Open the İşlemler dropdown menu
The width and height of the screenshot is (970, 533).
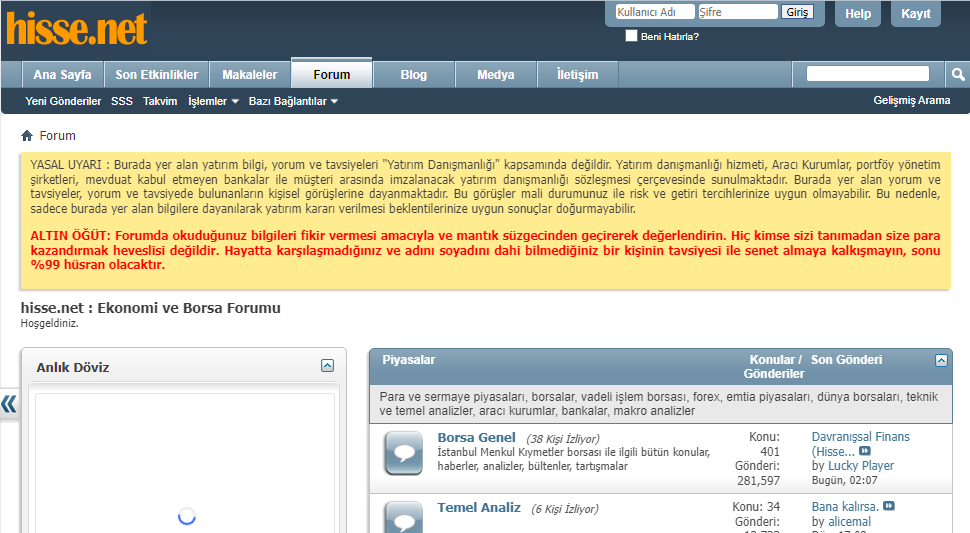coord(213,101)
